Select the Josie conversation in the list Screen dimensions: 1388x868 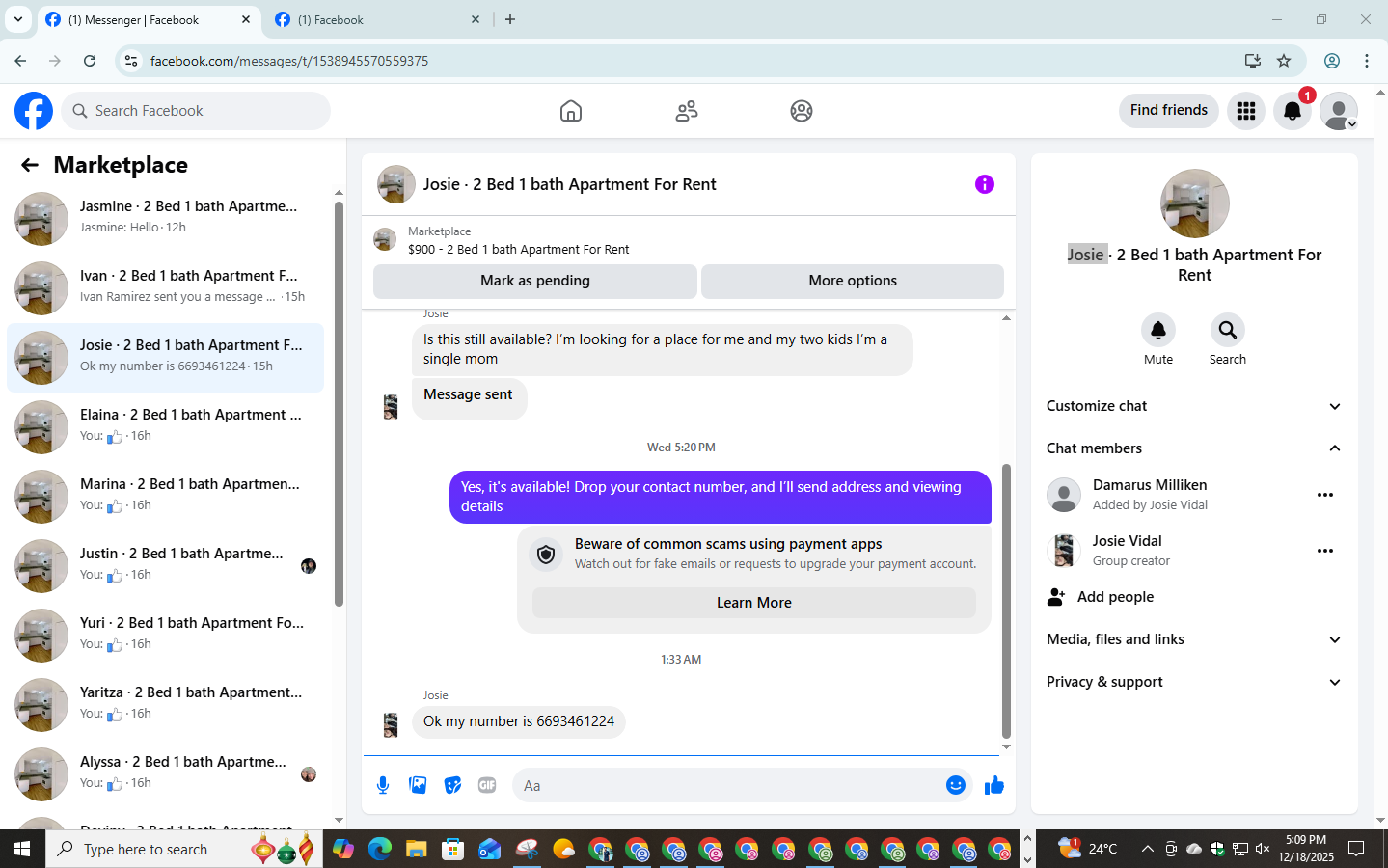pyautogui.click(x=166, y=357)
